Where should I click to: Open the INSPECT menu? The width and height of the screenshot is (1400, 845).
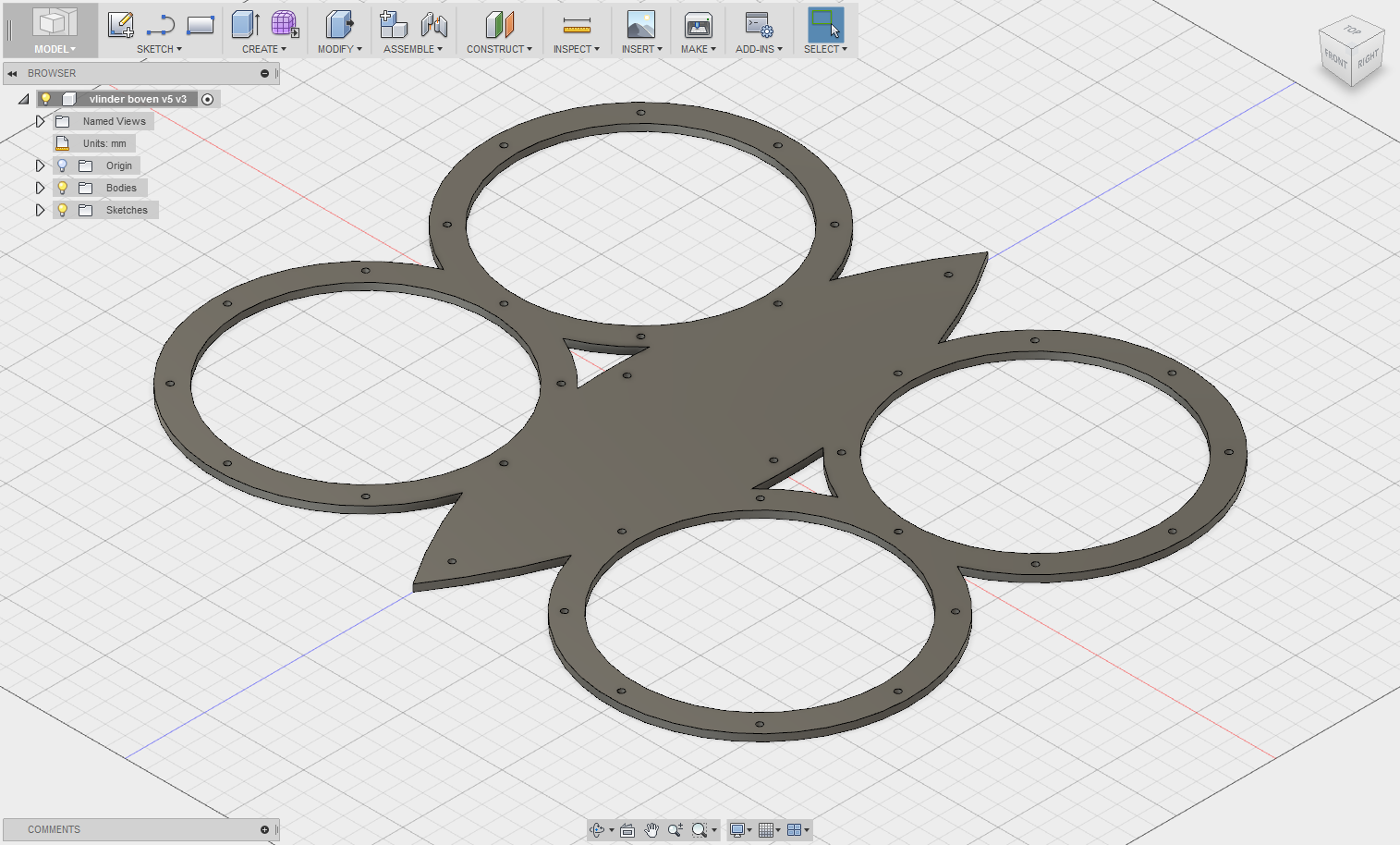577,49
